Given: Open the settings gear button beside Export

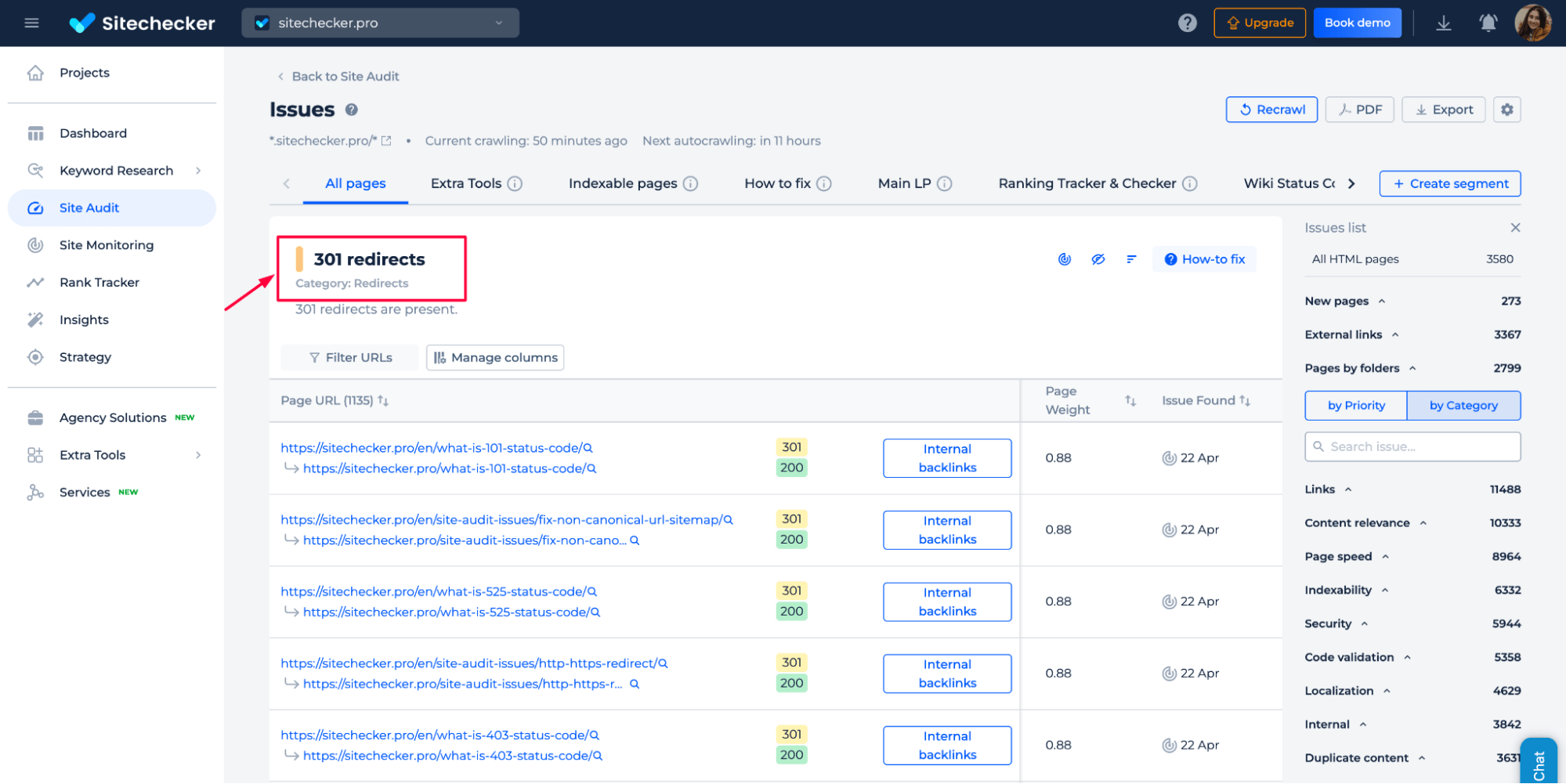Looking at the screenshot, I should tap(1506, 110).
